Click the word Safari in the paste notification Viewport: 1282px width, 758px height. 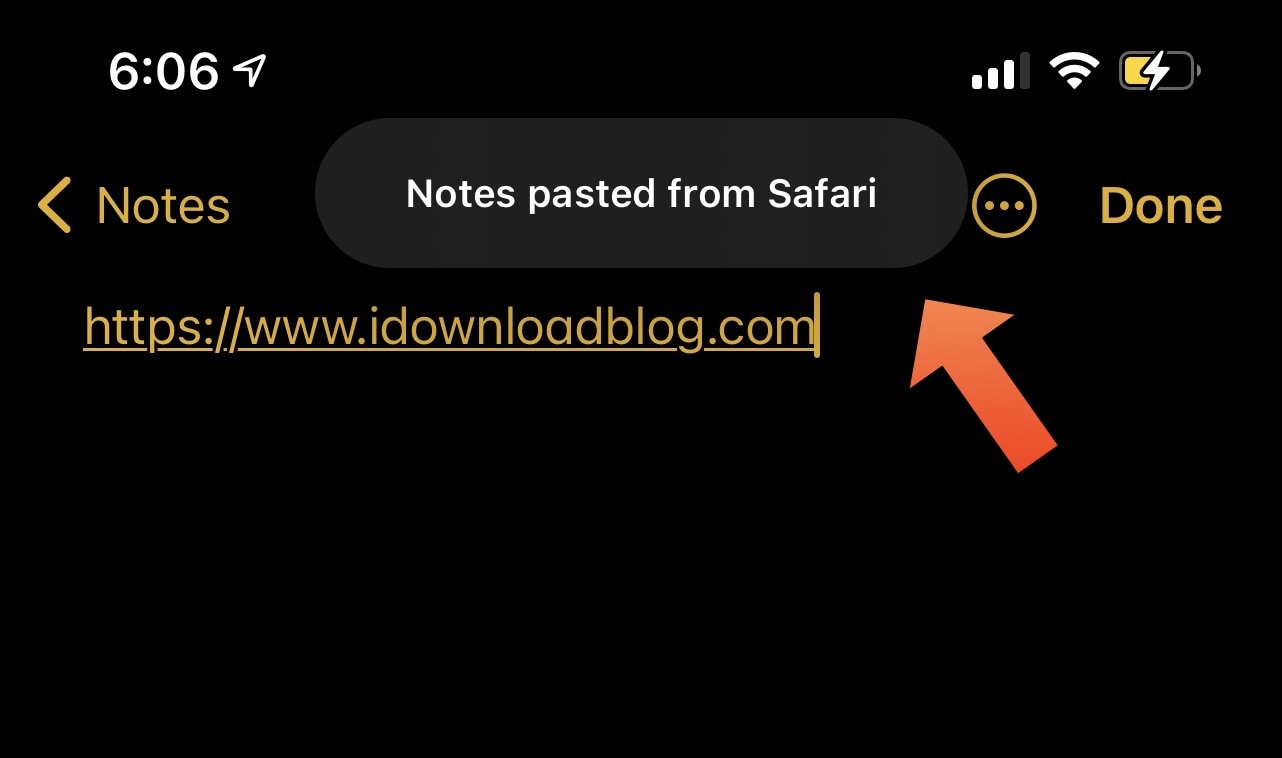822,193
